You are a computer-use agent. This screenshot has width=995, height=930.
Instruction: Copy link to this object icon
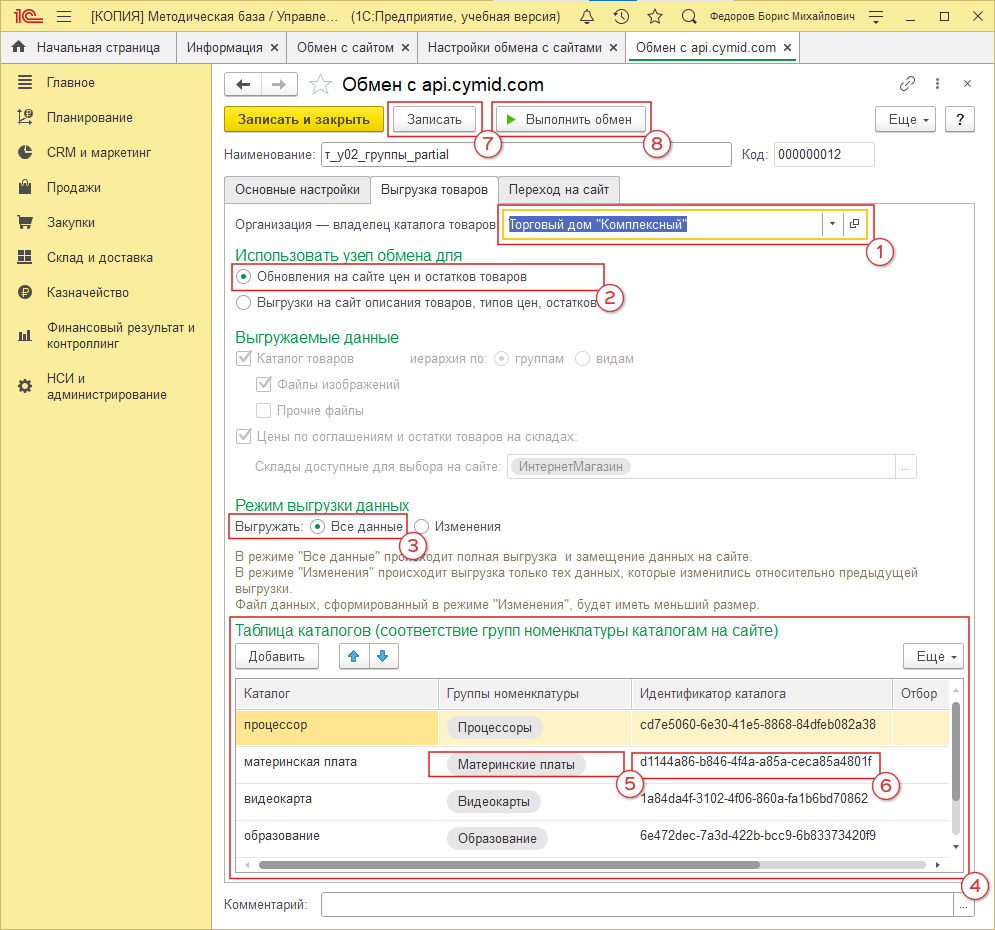[908, 84]
